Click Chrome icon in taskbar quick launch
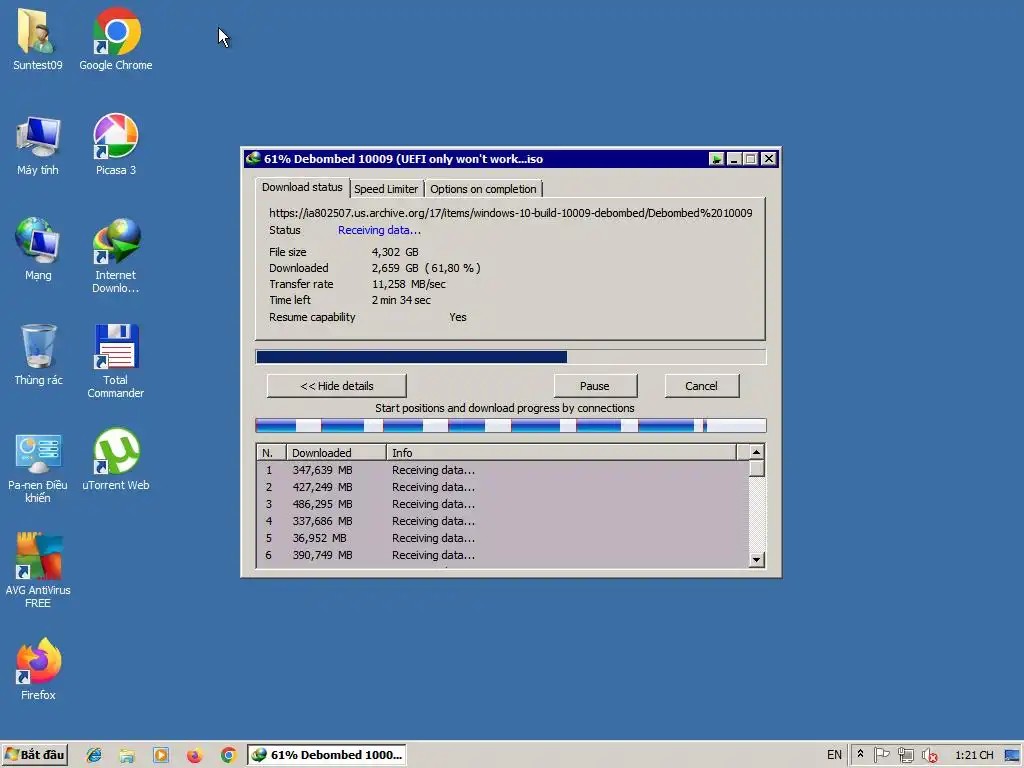Viewport: 1024px width, 768px height. tap(228, 755)
